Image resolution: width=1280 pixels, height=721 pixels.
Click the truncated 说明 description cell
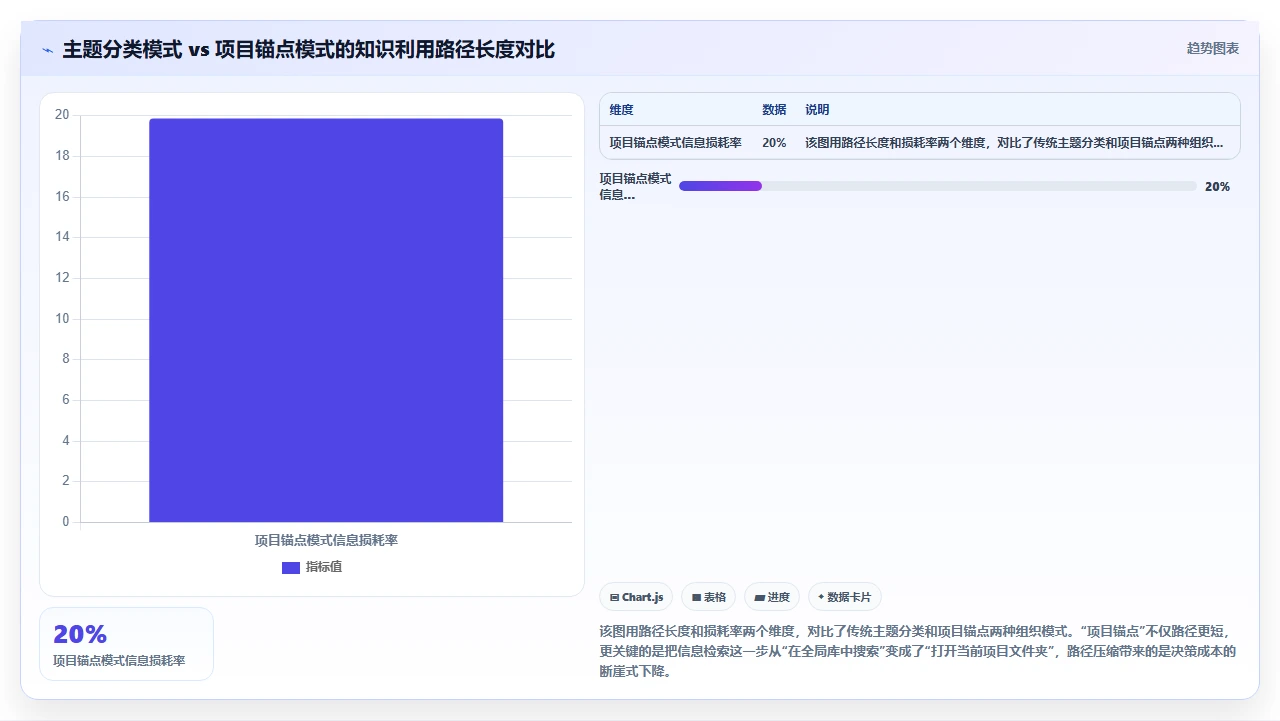(1014, 143)
